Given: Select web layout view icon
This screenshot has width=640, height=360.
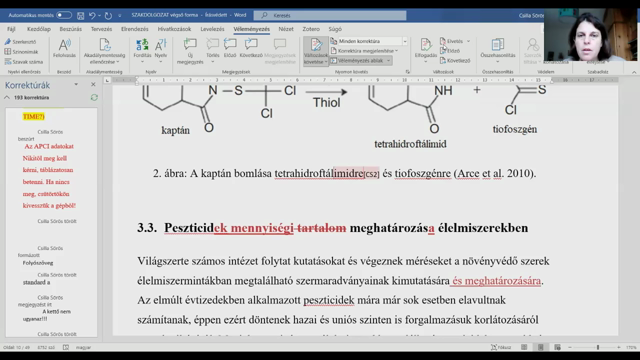Looking at the screenshot, I should 557,347.
